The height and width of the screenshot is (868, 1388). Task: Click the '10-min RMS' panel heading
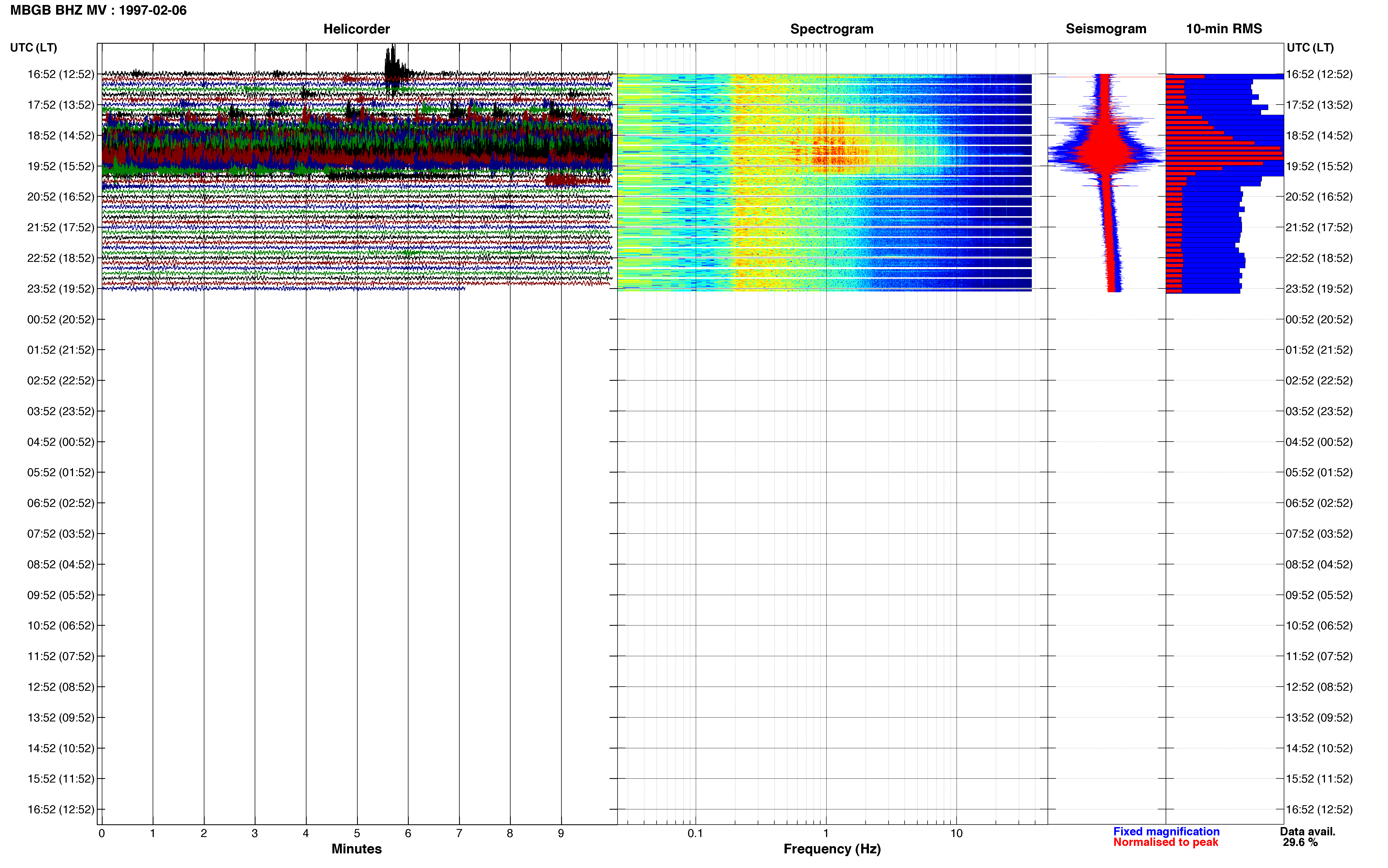pos(1224,29)
